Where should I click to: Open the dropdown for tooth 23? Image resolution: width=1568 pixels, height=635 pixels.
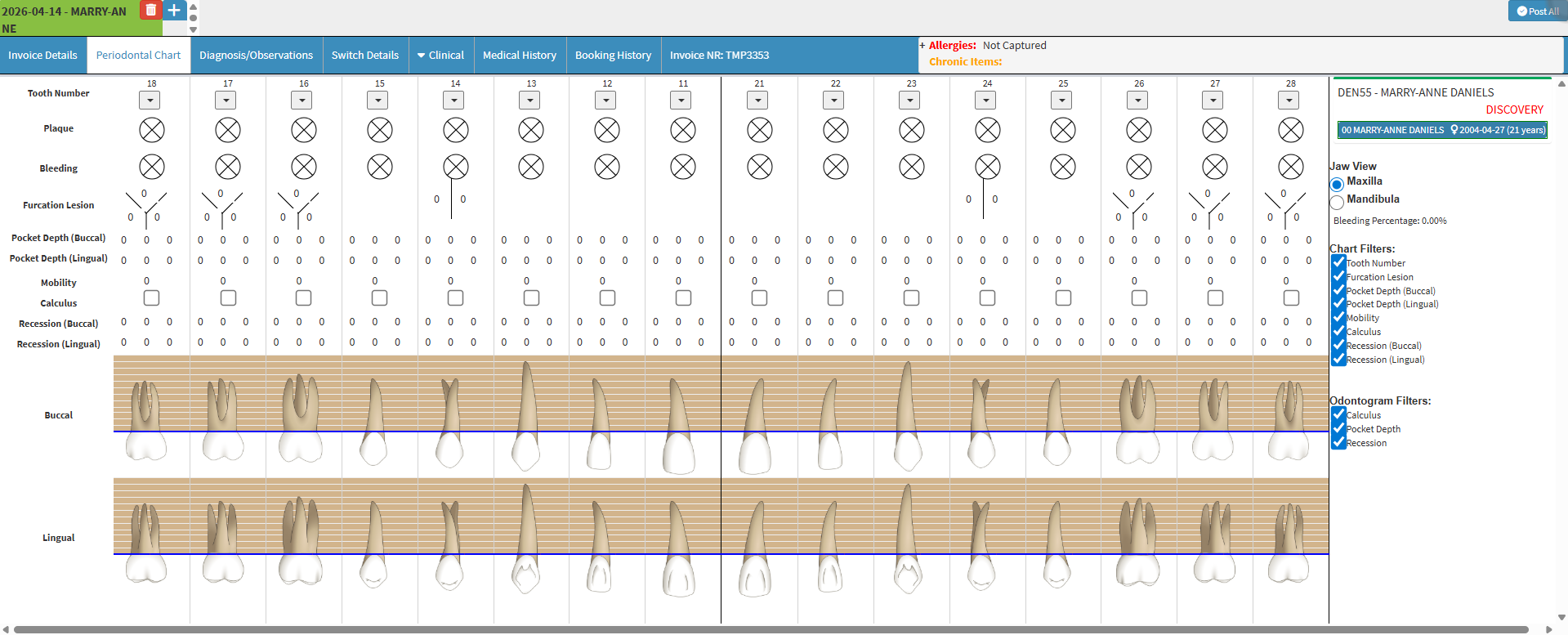tap(909, 101)
